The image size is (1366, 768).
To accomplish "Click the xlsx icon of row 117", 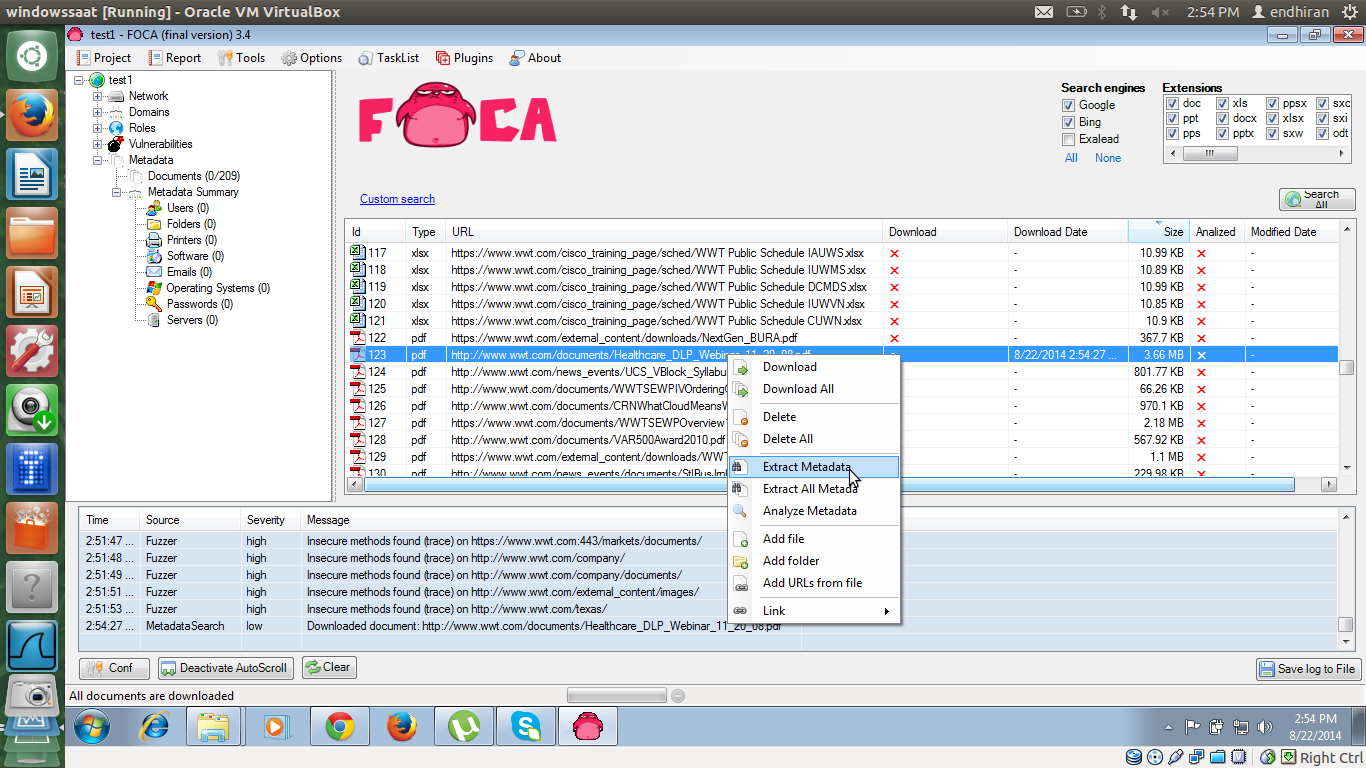I will (x=357, y=253).
